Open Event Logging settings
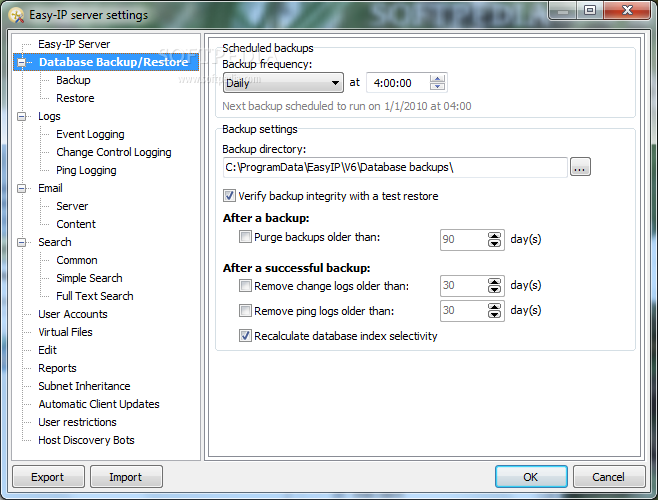This screenshot has height=500, width=658. tap(90, 134)
